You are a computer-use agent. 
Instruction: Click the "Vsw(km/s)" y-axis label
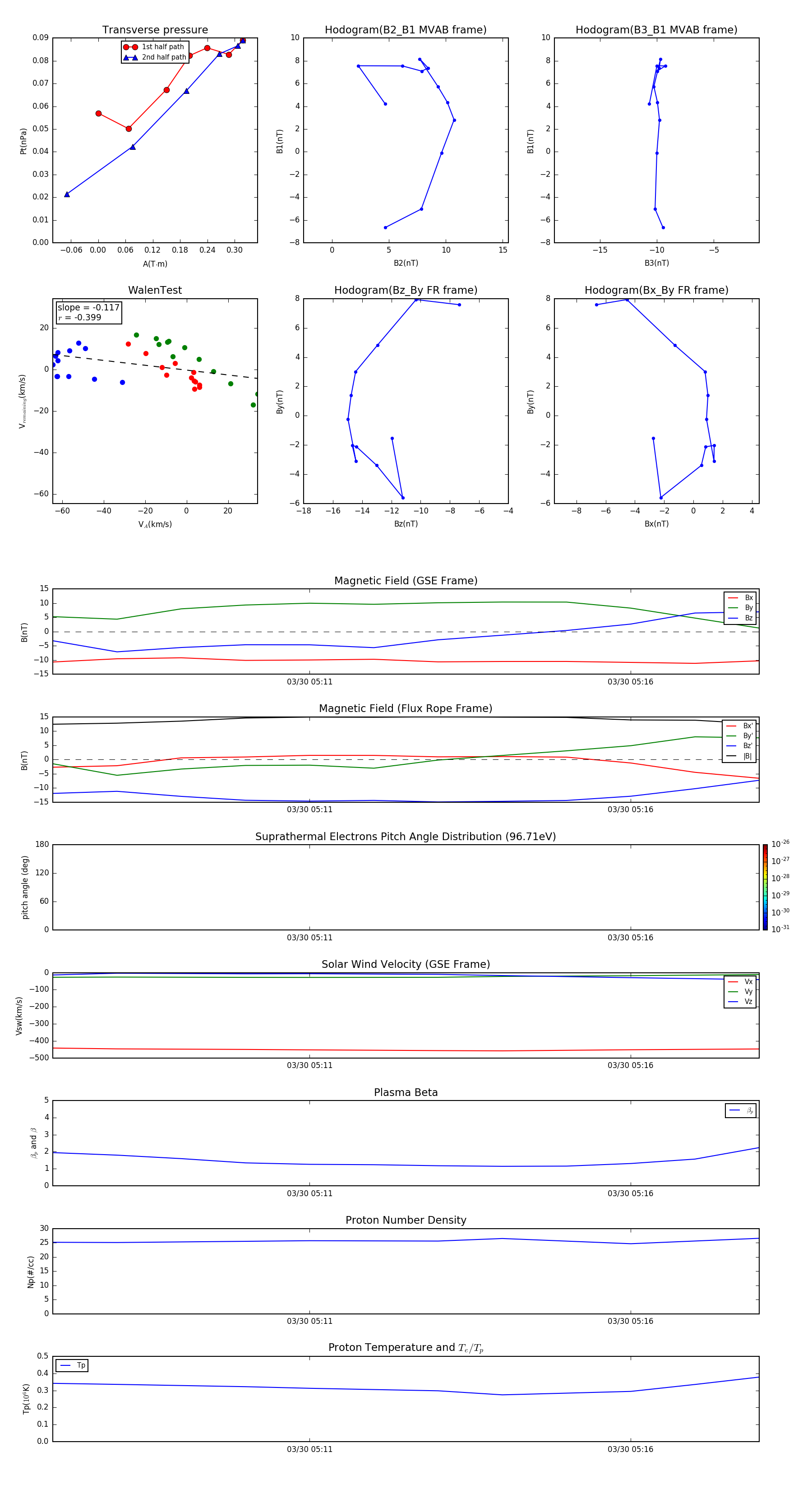(19, 1016)
